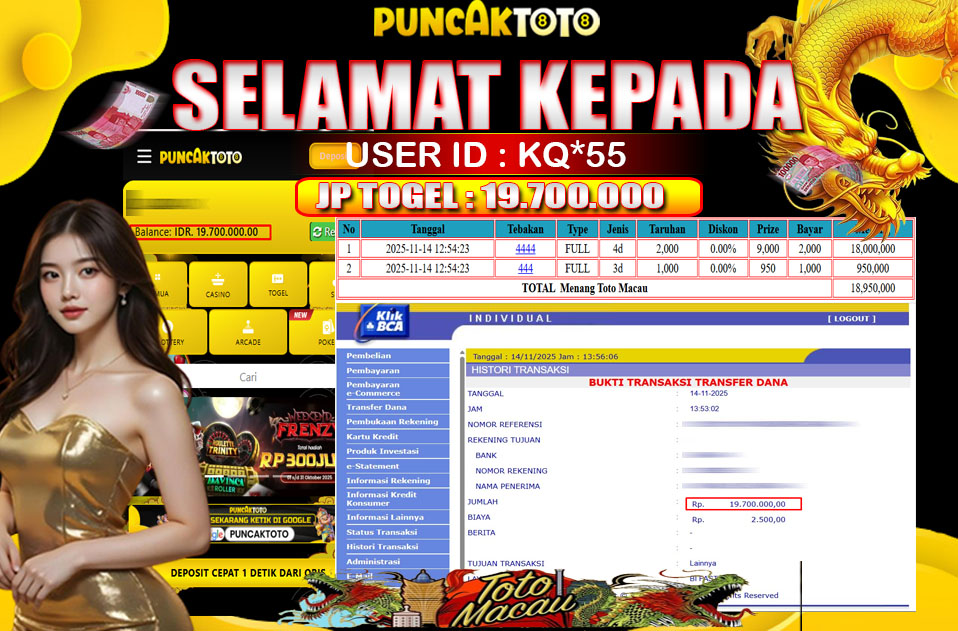Click the balance refresh icon
958x631 pixels.
coord(317,230)
